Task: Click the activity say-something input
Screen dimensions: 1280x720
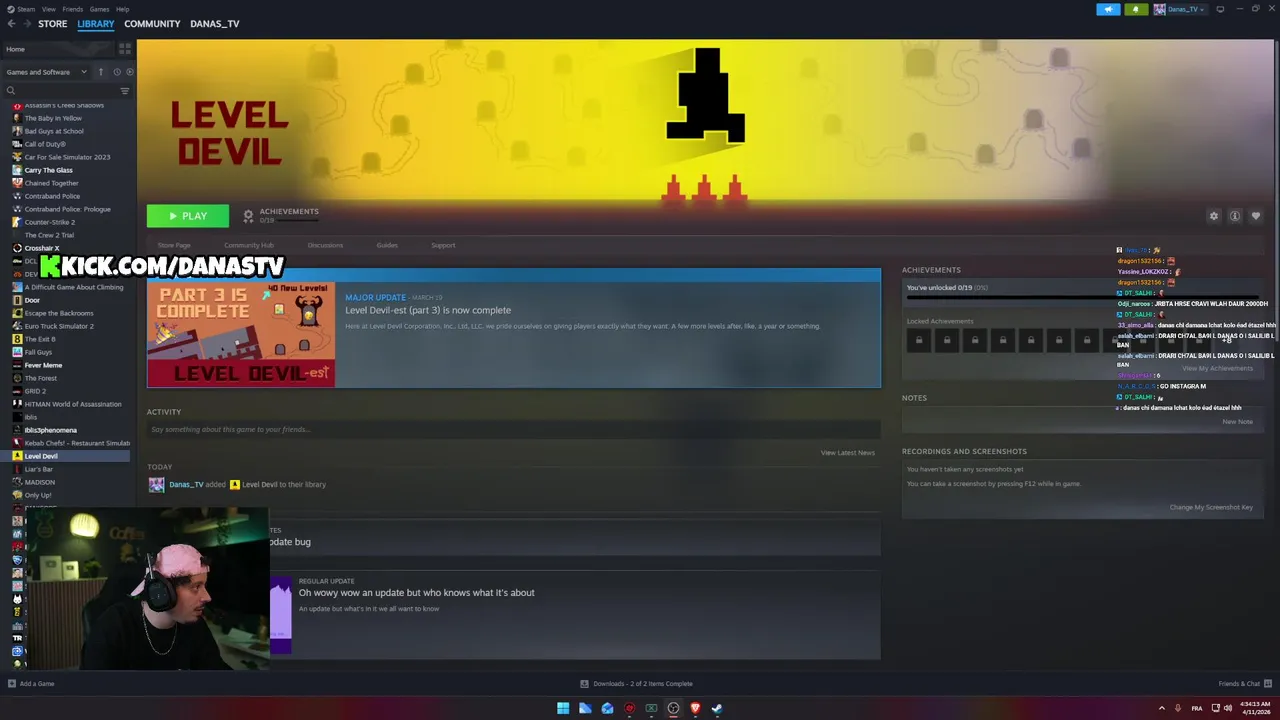Action: pos(514,430)
